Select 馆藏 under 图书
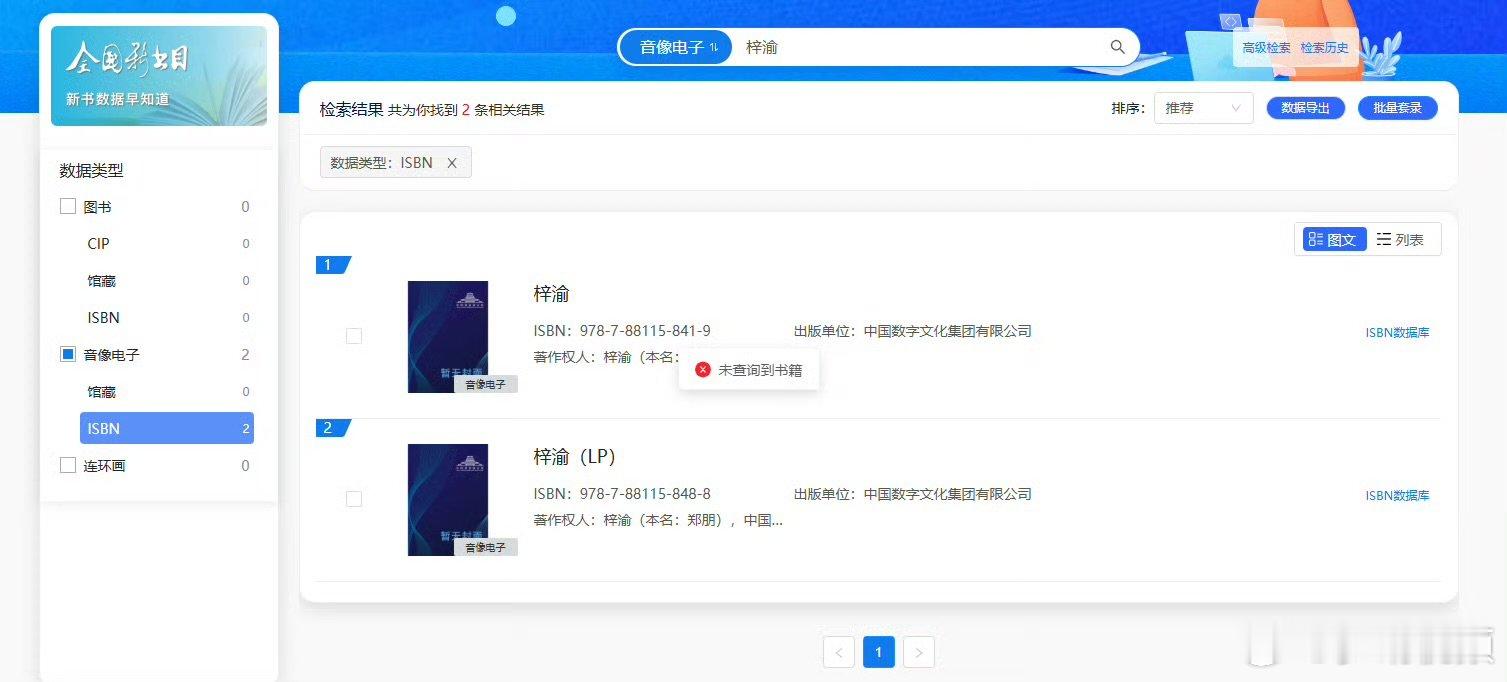Image resolution: width=1507 pixels, height=682 pixels. tap(101, 280)
